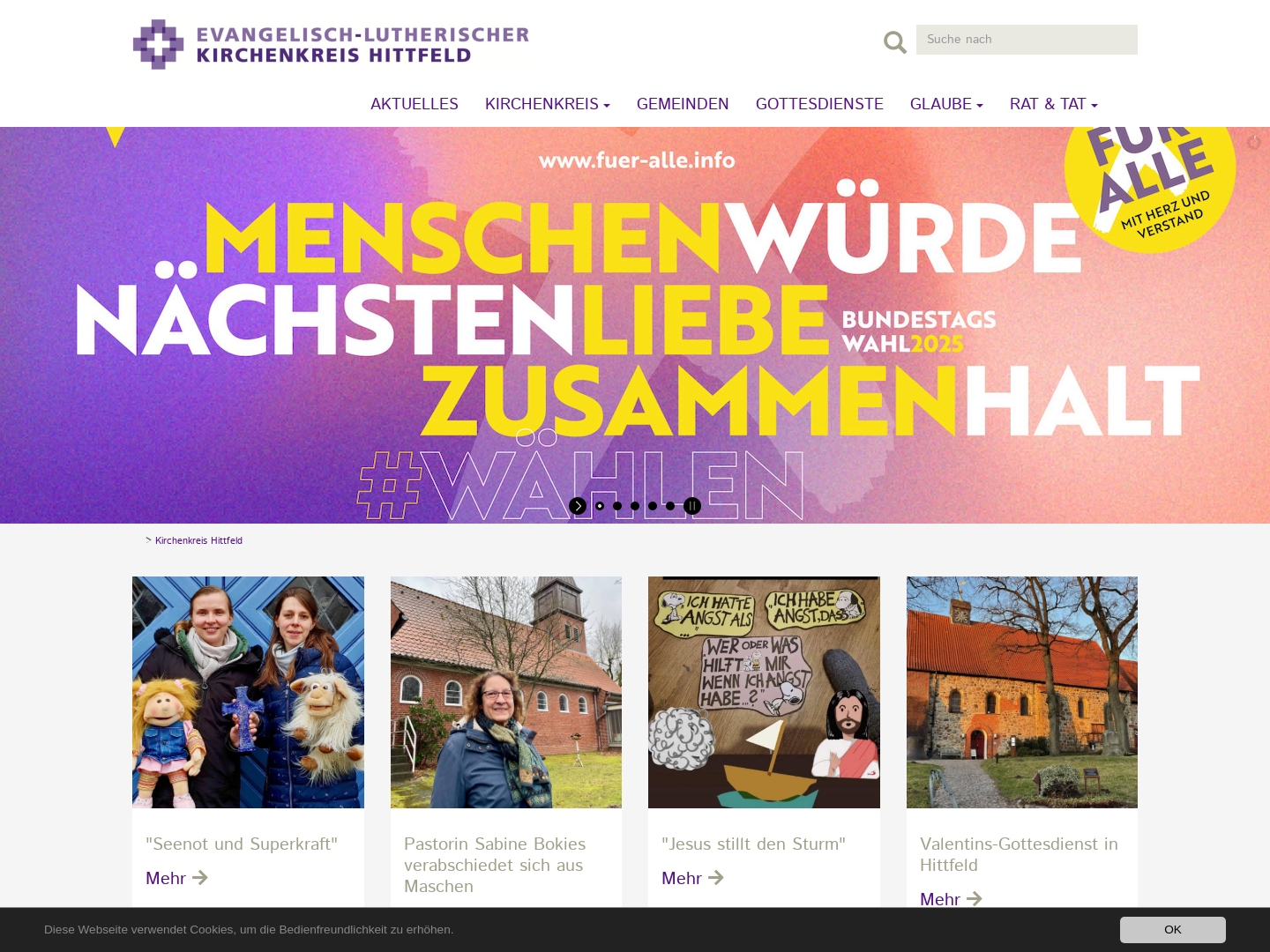Click Mehr under Seenot und Superkraft
Screen dimensions: 1270x952
(166, 878)
